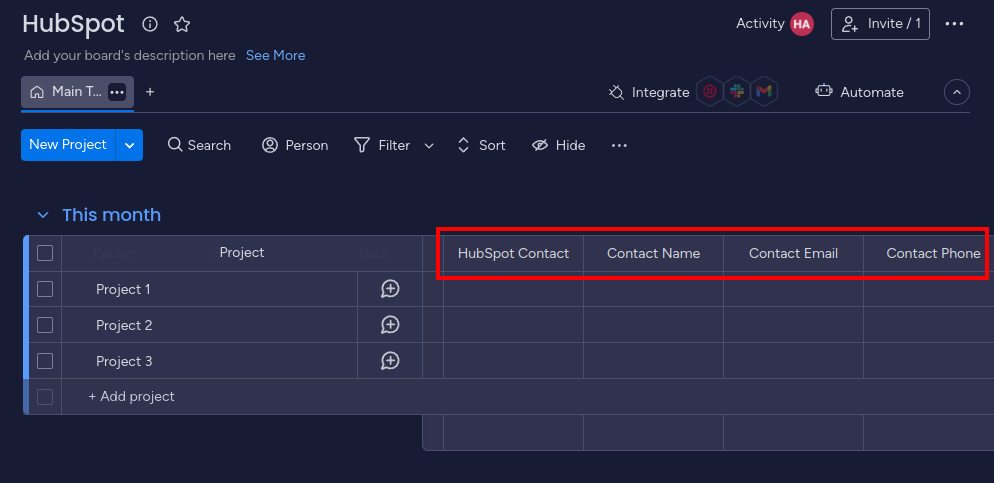Open Automate center
994x483 pixels.
tap(860, 93)
